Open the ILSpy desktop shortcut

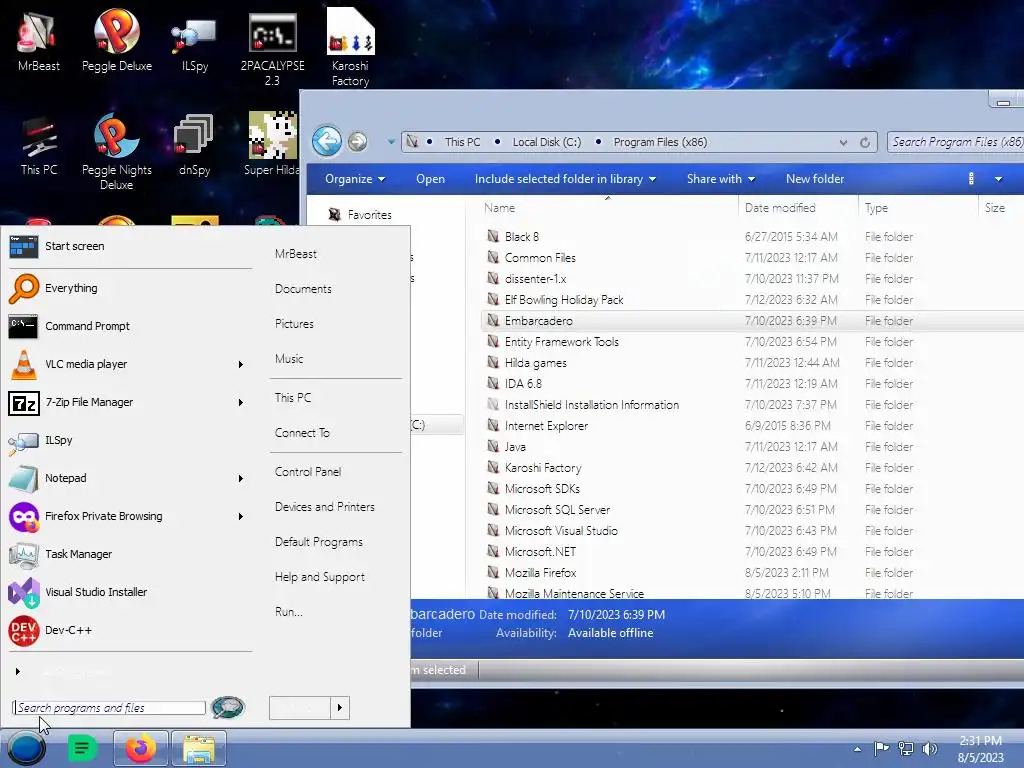coord(195,40)
